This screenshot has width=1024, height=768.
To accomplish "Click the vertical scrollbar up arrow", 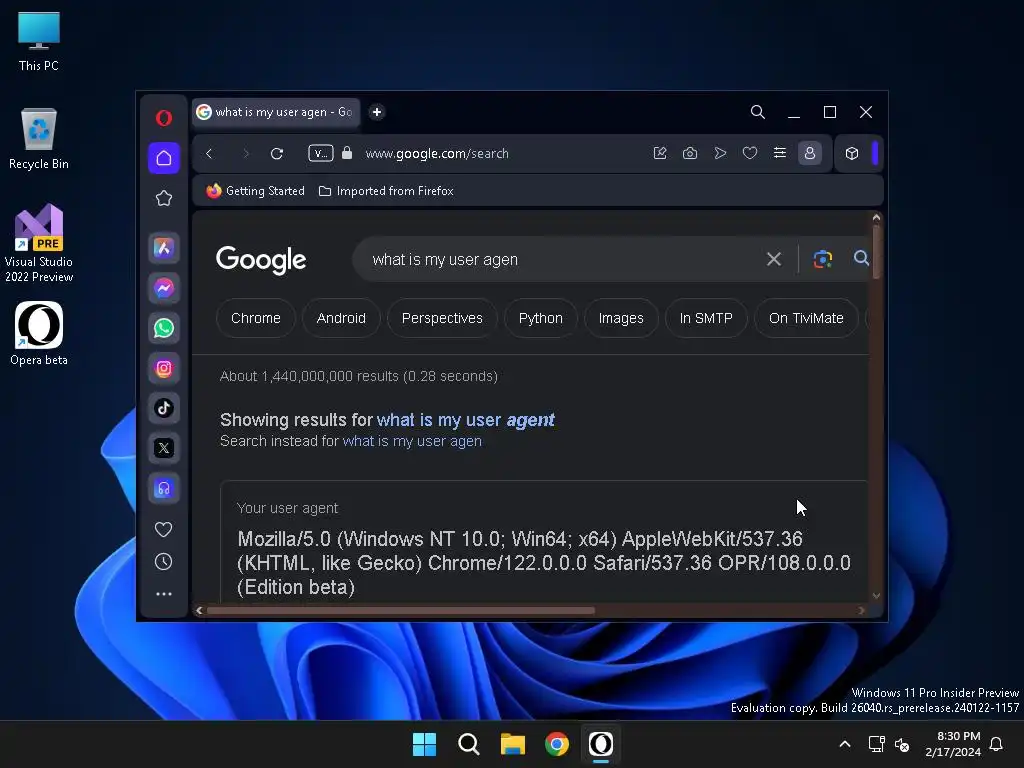I will [x=876, y=217].
